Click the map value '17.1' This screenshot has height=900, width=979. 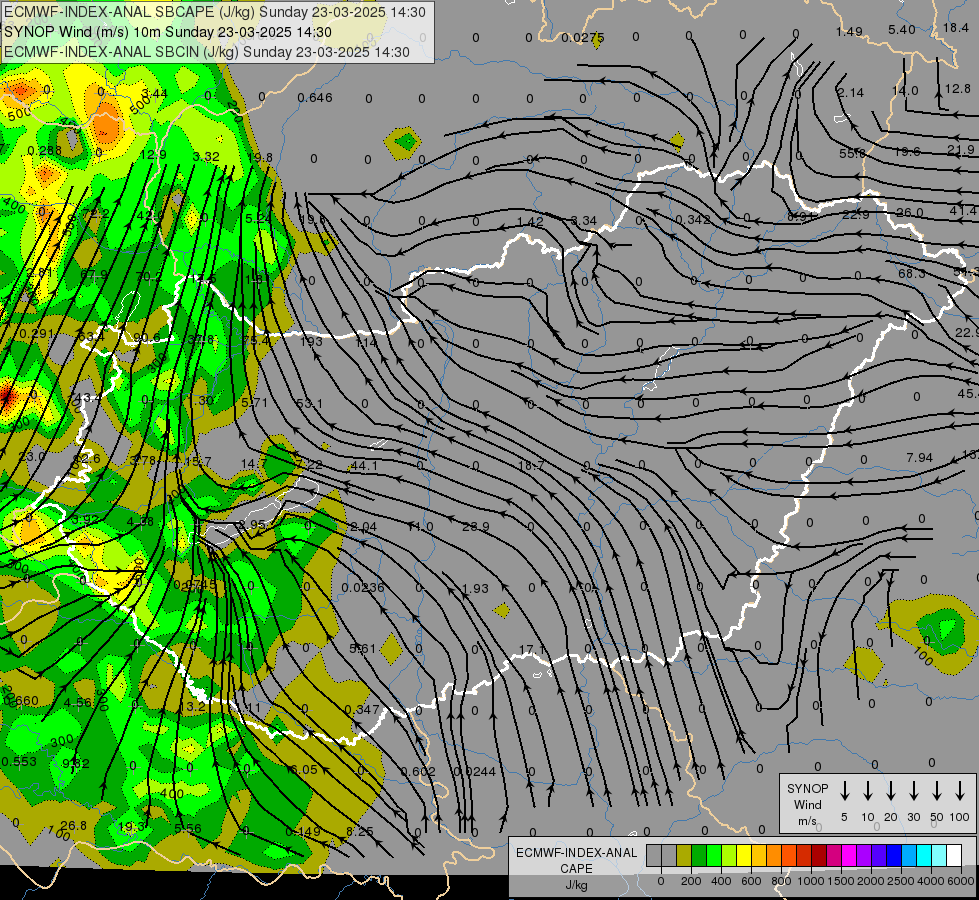point(531,650)
